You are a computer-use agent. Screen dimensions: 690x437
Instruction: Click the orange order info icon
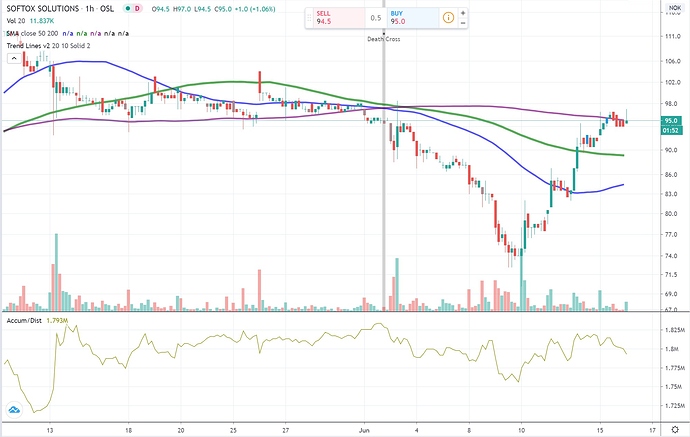point(448,18)
